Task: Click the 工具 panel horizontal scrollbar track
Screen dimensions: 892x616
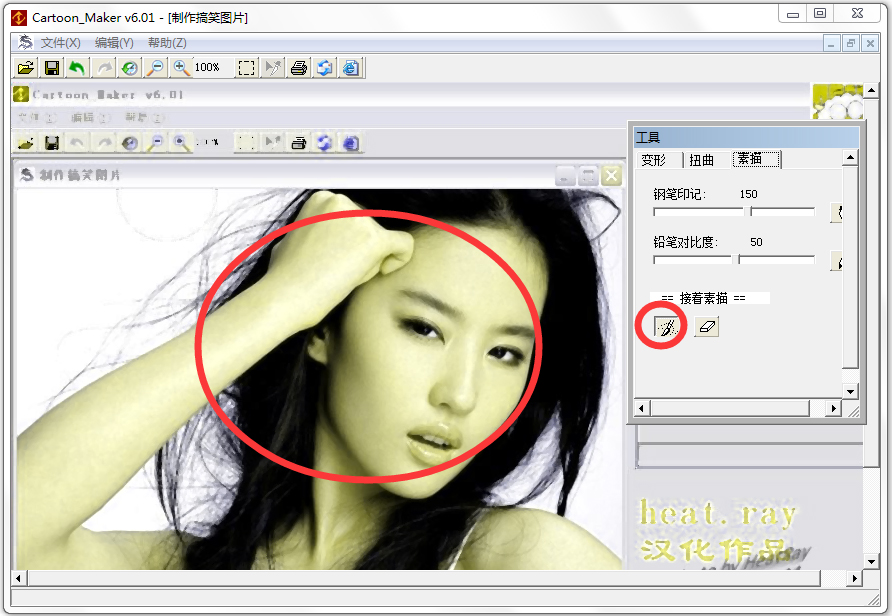Action: tap(738, 408)
